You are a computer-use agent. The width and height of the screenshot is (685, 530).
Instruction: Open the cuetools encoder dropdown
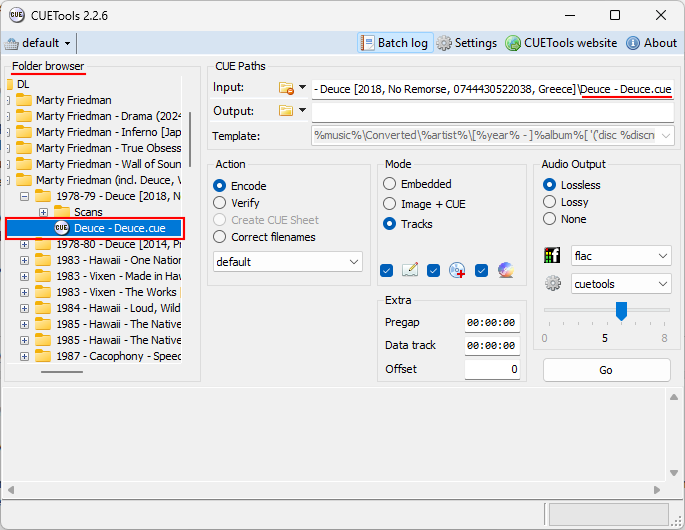621,284
